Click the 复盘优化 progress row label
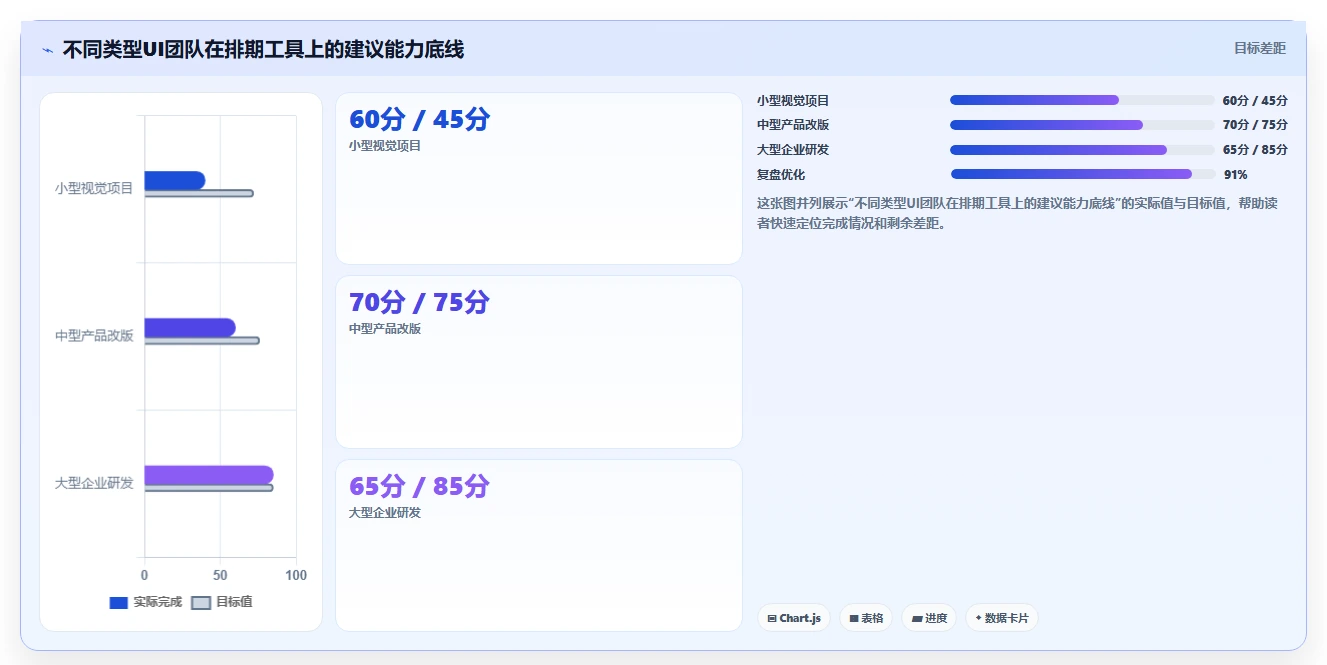 tap(781, 174)
